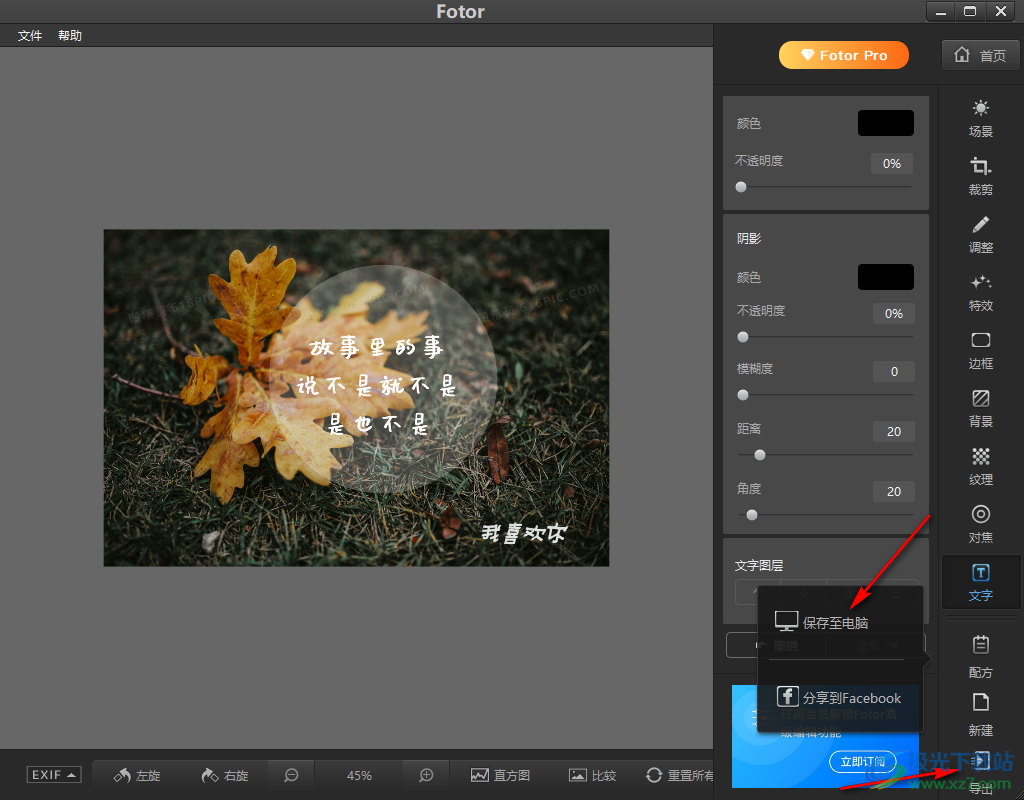
Task: Click the 文字图层 section label
Action: [x=758, y=566]
